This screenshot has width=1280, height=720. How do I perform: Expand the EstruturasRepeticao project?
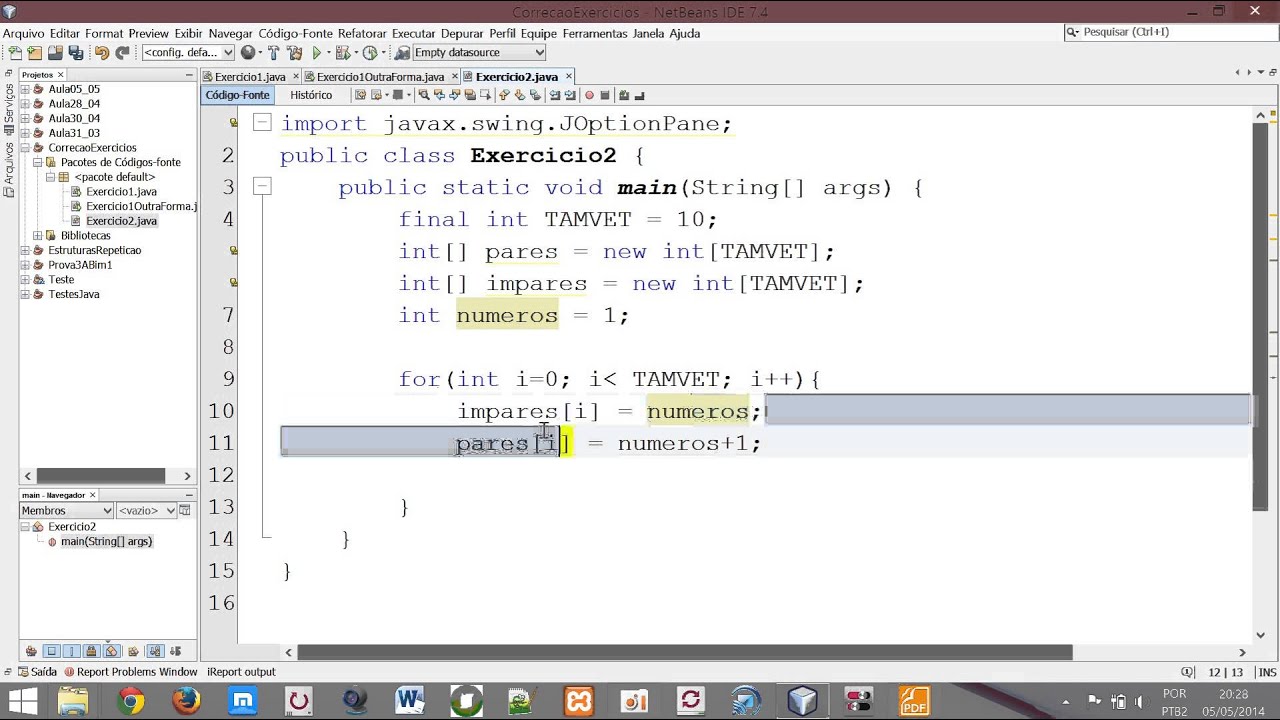[x=26, y=250]
